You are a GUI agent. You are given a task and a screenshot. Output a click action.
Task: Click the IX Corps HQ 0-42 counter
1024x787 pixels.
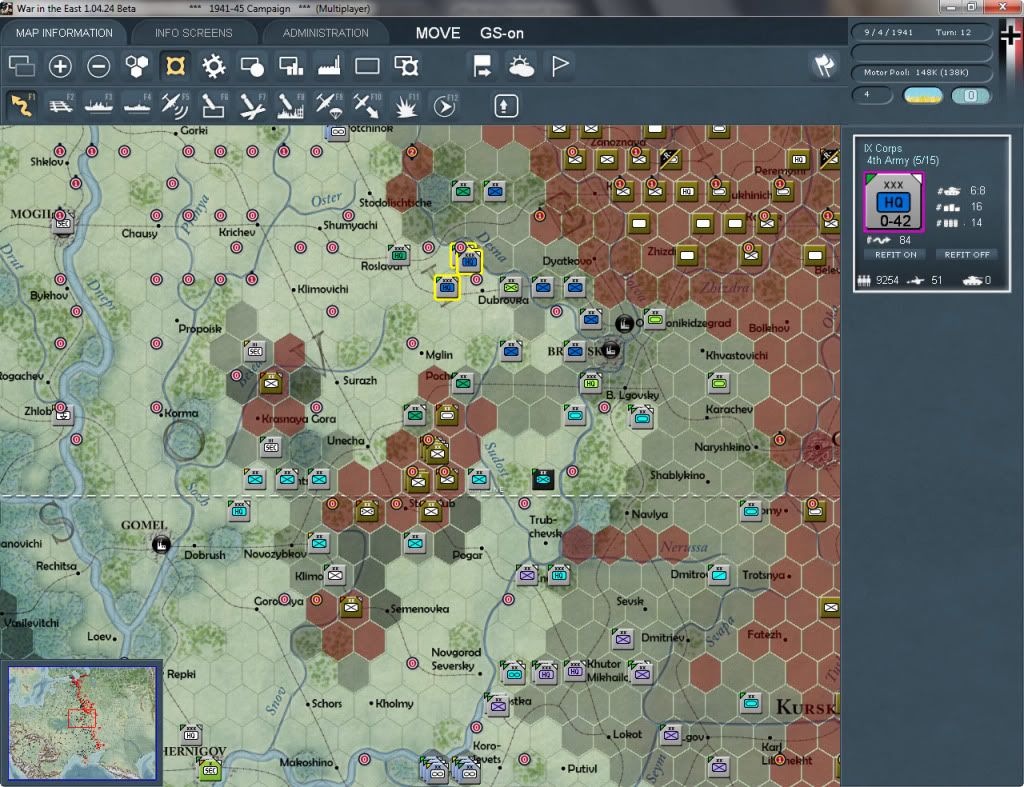click(x=893, y=202)
